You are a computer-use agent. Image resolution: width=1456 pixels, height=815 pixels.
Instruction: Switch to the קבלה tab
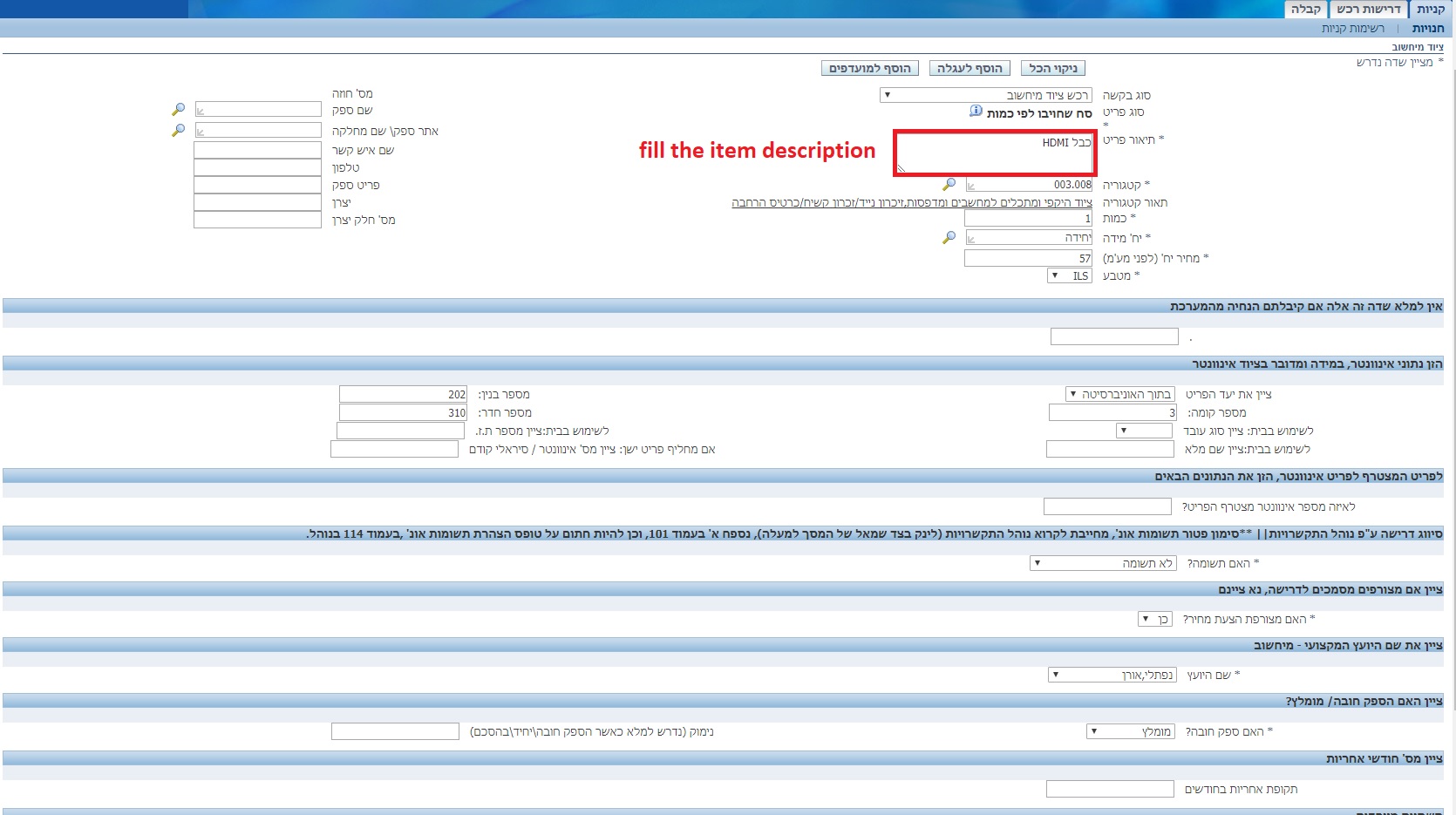pyautogui.click(x=1305, y=10)
